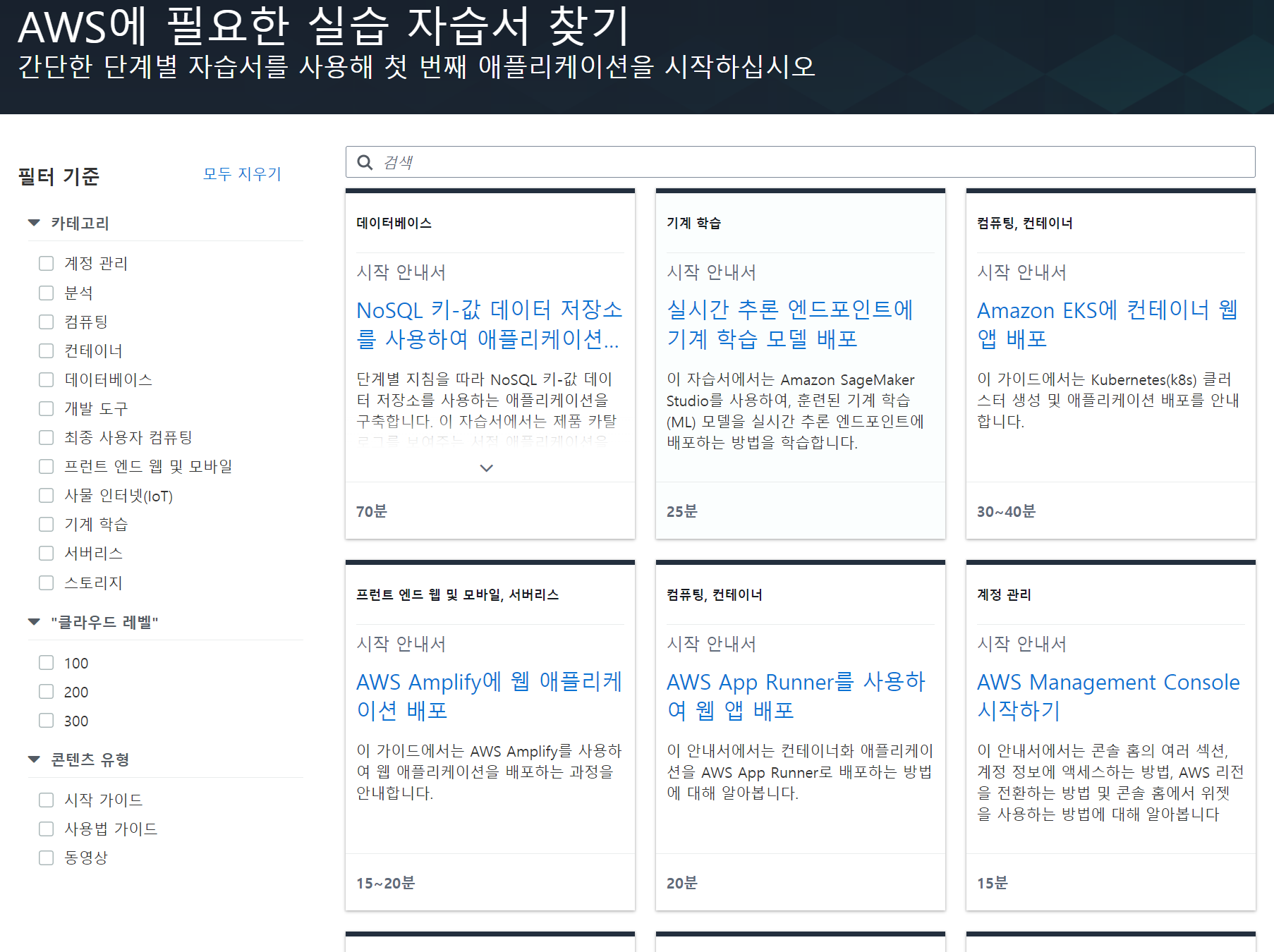Check the 기계 학습 category checkbox

(47, 524)
